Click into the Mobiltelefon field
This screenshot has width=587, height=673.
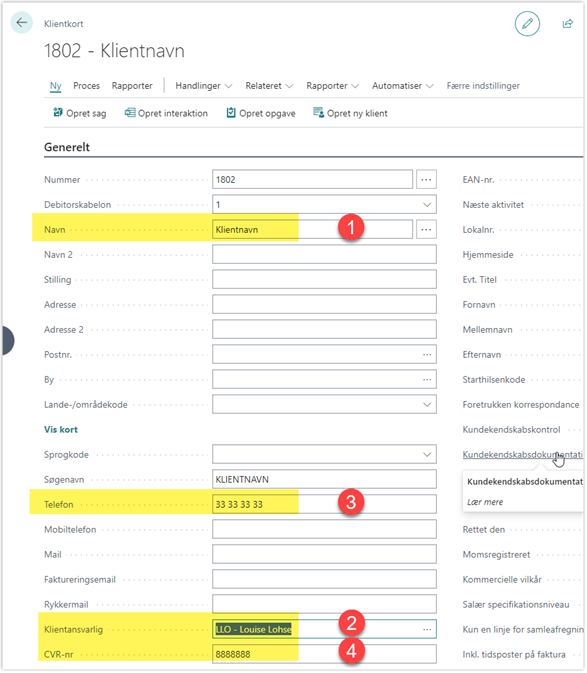pyautogui.click(x=324, y=529)
